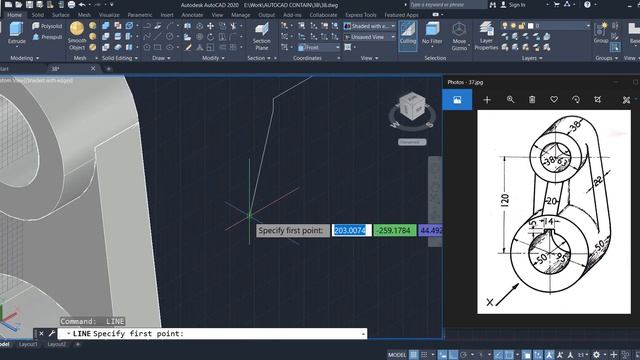Switch to the Visualize ribbon tab
This screenshot has height=360, width=640.
(x=109, y=15)
